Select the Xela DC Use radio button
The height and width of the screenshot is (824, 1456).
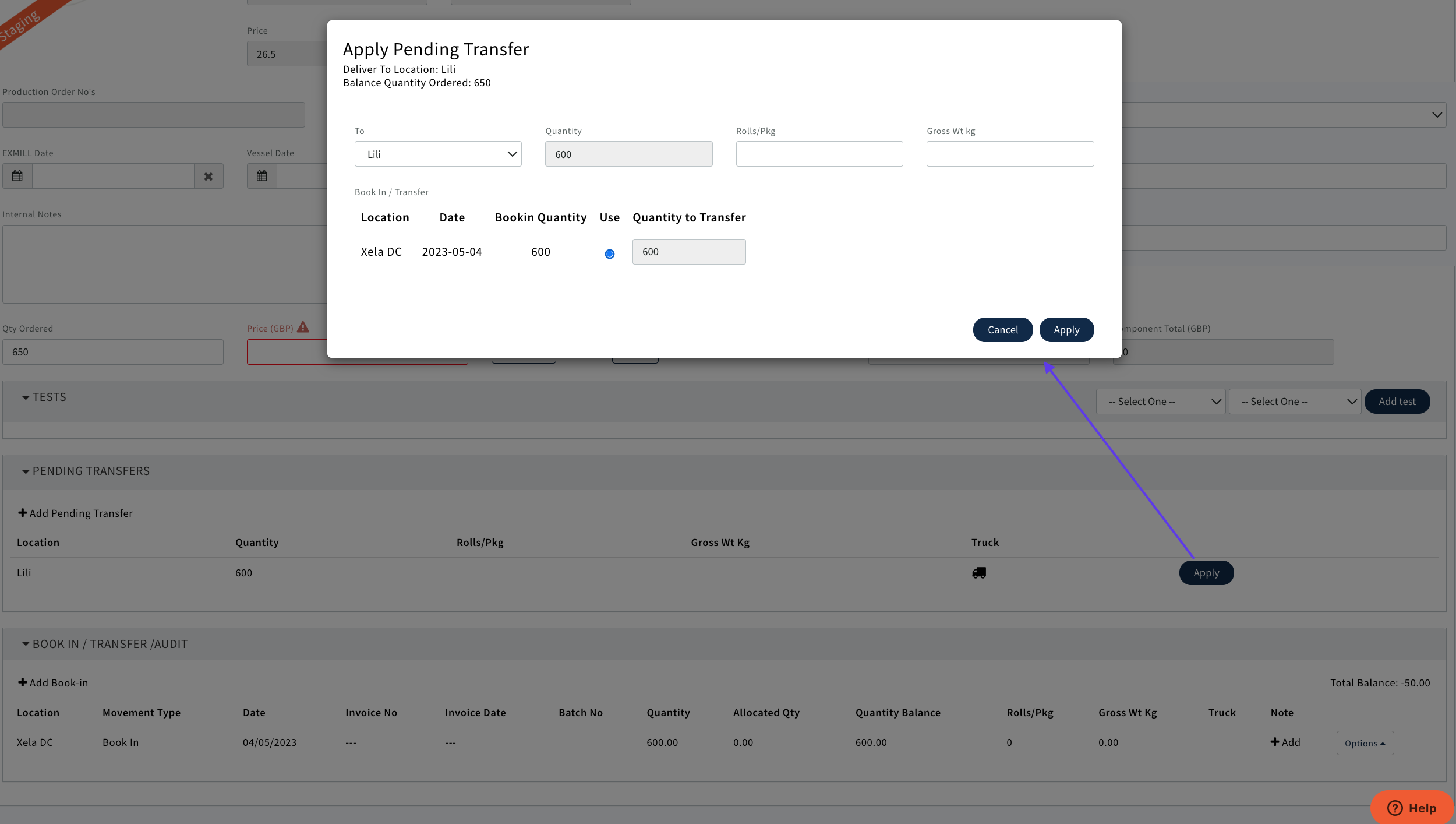coord(609,253)
